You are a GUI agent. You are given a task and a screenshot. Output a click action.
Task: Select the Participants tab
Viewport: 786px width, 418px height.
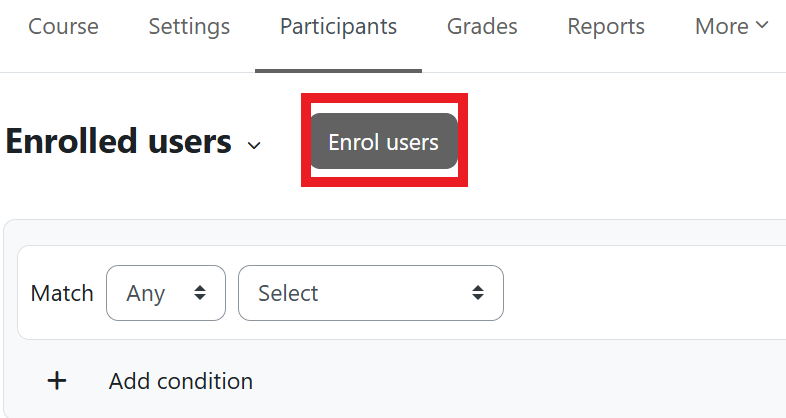pos(338,26)
